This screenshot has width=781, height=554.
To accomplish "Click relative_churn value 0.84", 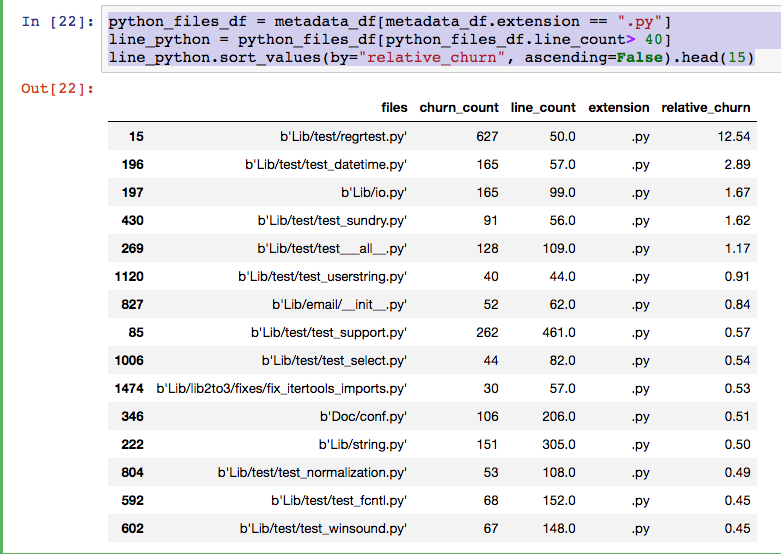I will [x=737, y=304].
